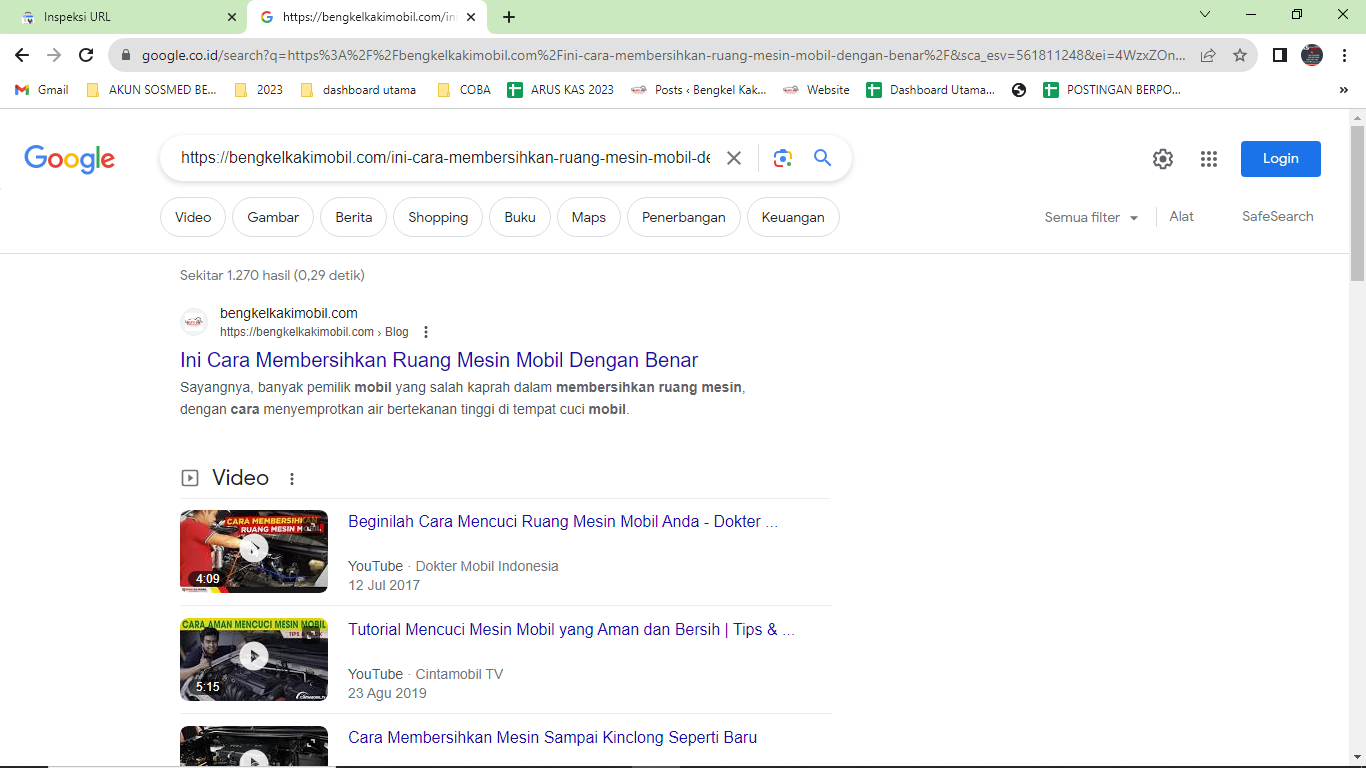Open Tutorial Mencuci Mesin Mobil video link
This screenshot has height=768, width=1366.
click(x=572, y=630)
